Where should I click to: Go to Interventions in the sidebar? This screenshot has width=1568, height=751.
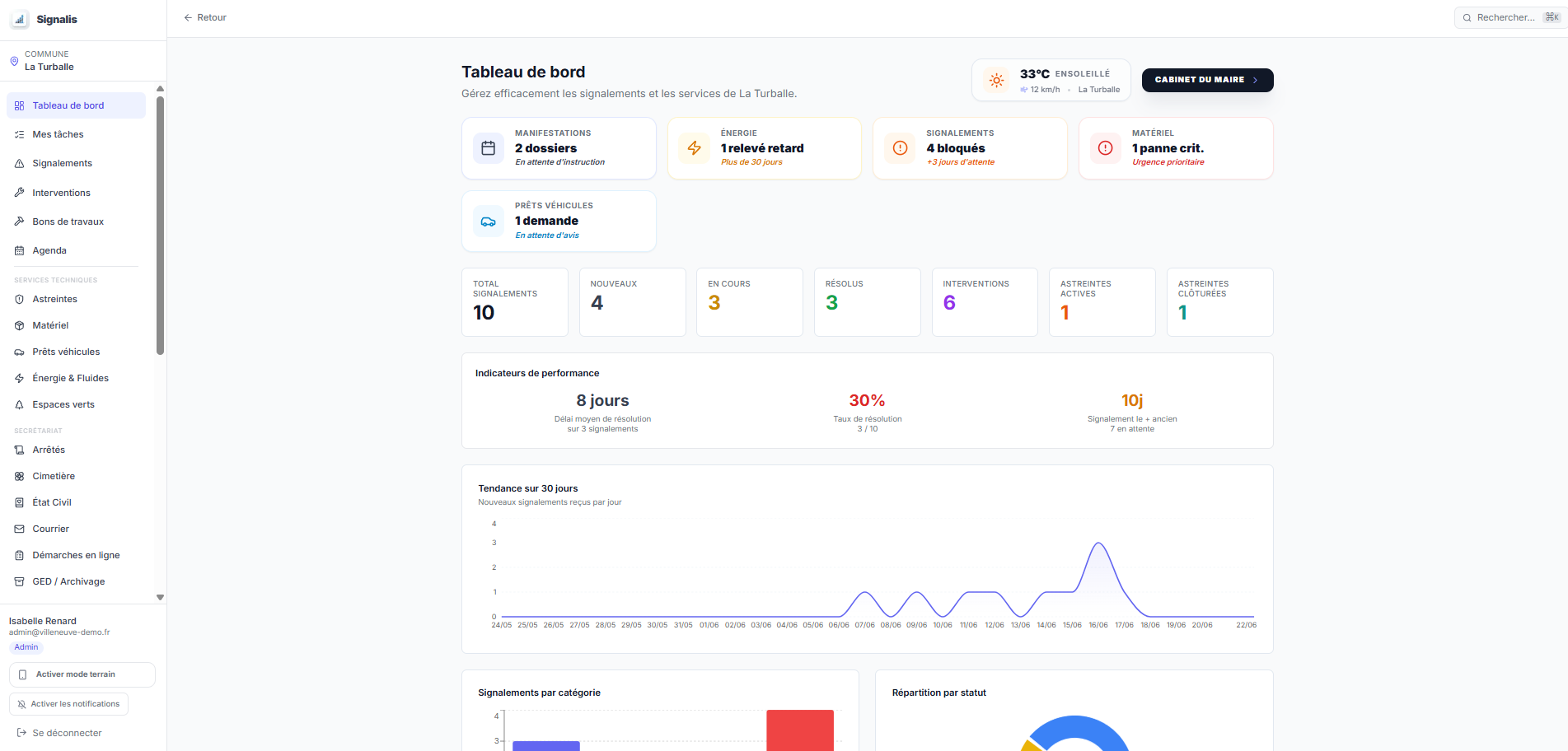coord(76,193)
